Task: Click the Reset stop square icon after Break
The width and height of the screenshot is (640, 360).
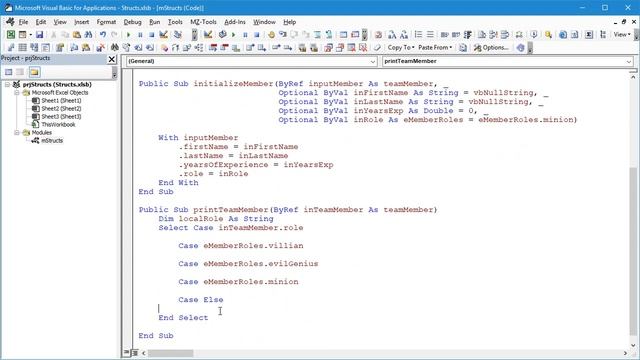Action: coord(151,35)
